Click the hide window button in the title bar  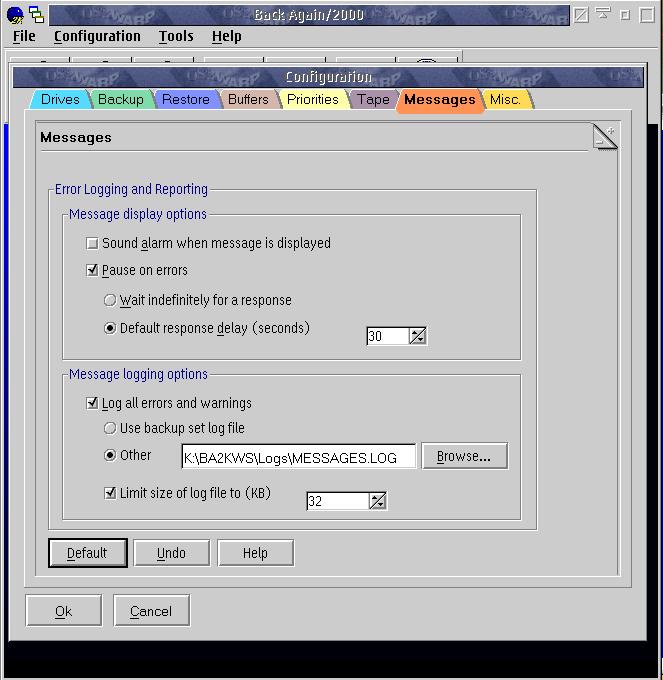581,15
